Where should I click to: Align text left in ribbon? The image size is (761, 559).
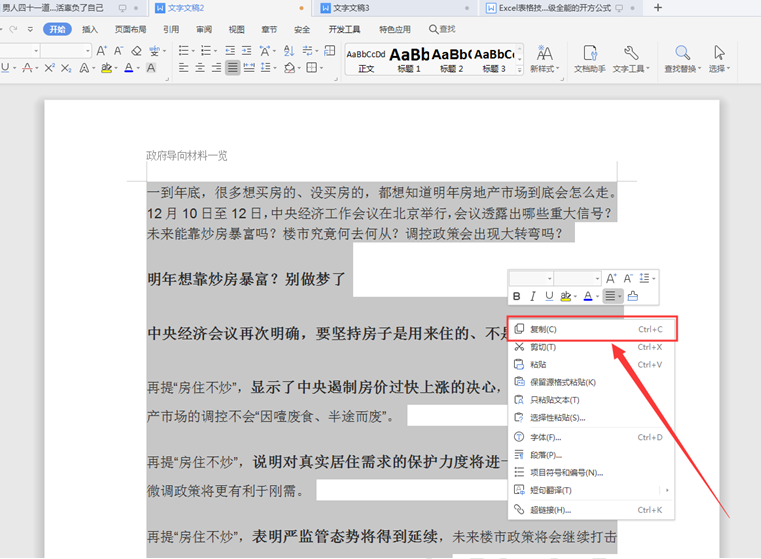click(x=183, y=68)
